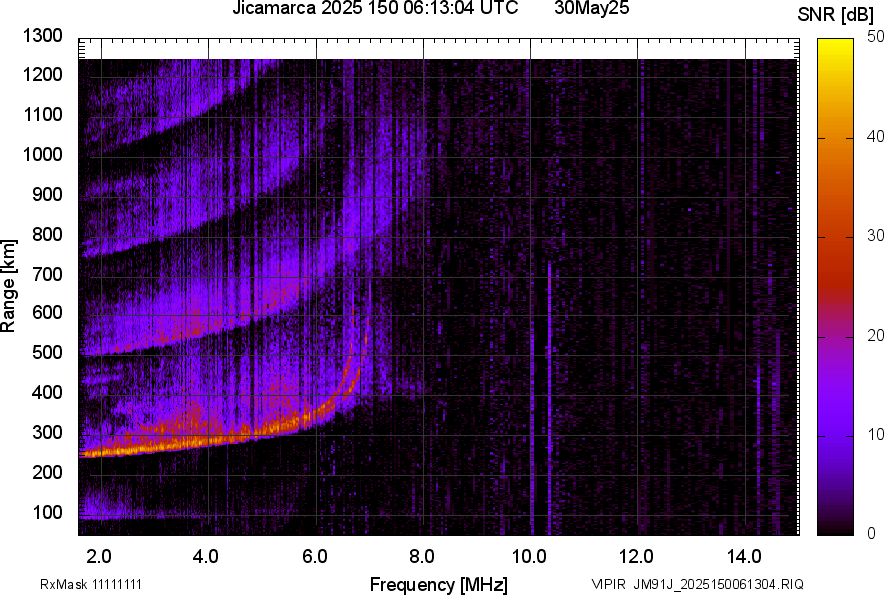Click the colorbar value '30'
The image size is (884, 595).
pyautogui.click(x=875, y=235)
